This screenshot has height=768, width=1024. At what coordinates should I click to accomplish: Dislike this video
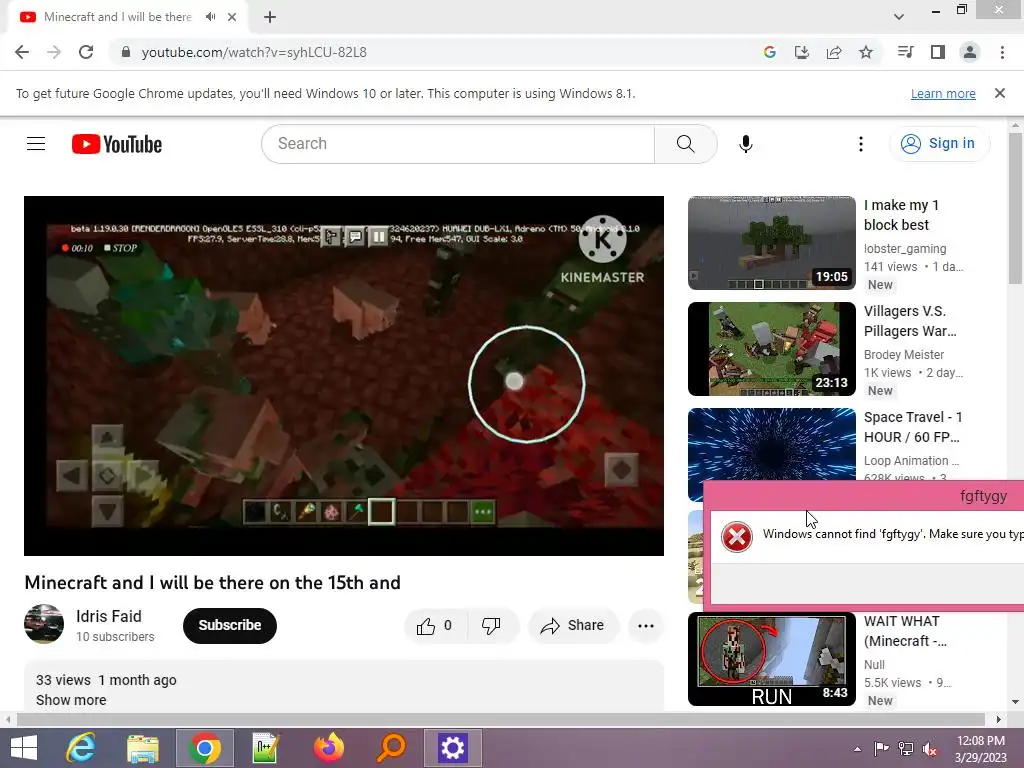coord(491,626)
